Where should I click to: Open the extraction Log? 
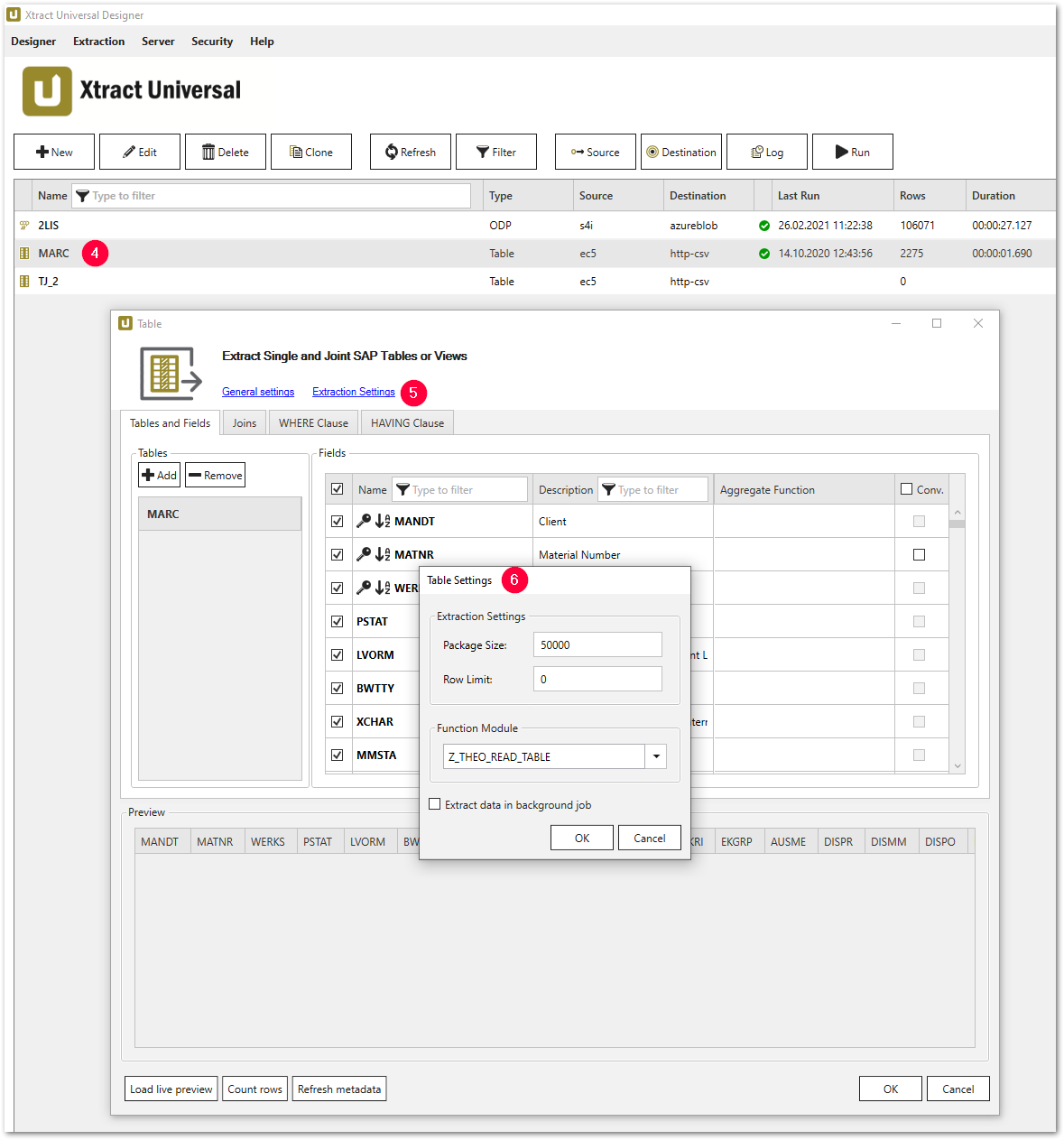point(767,152)
